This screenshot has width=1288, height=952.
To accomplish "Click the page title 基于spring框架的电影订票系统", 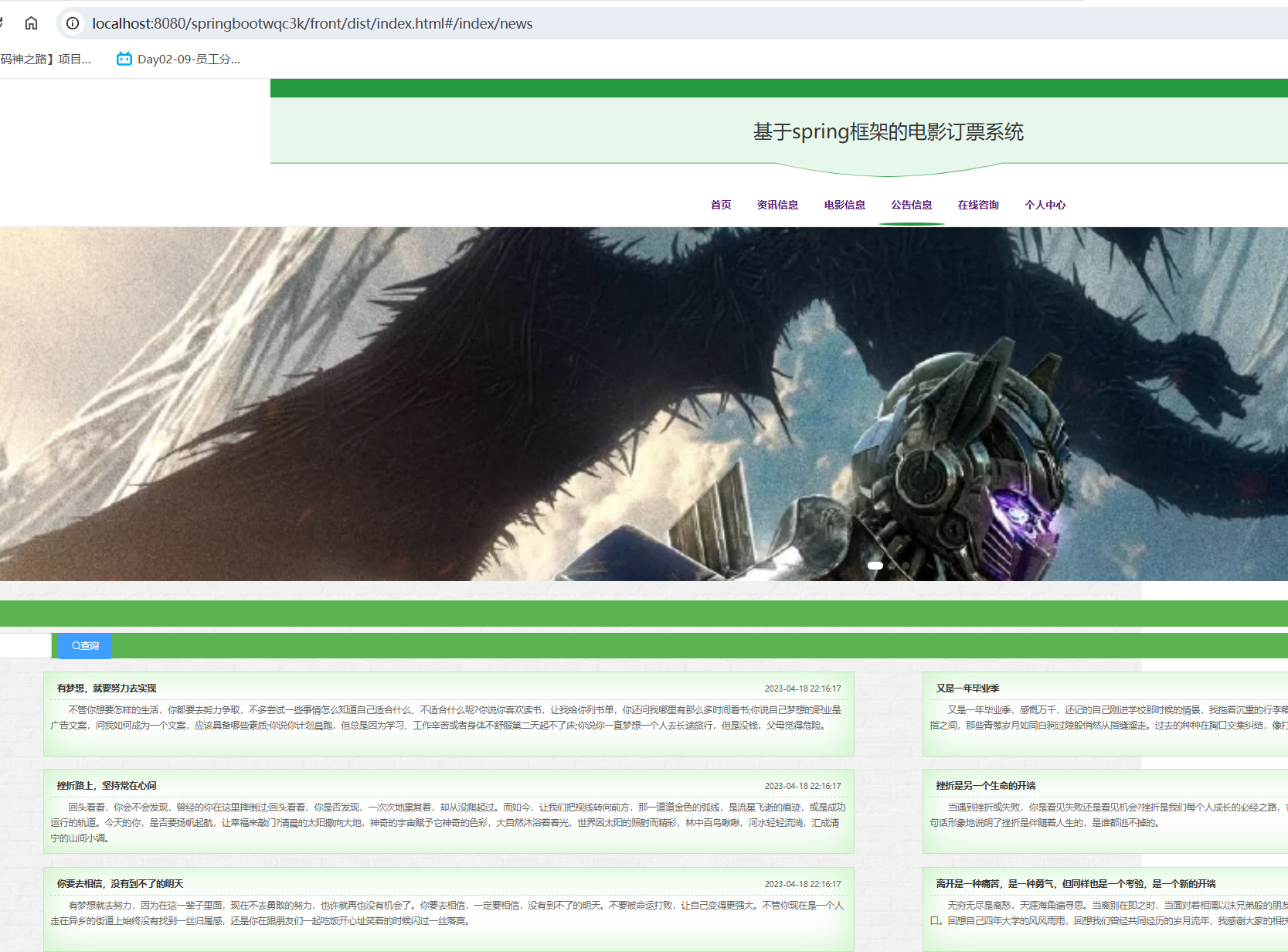I will click(x=889, y=132).
